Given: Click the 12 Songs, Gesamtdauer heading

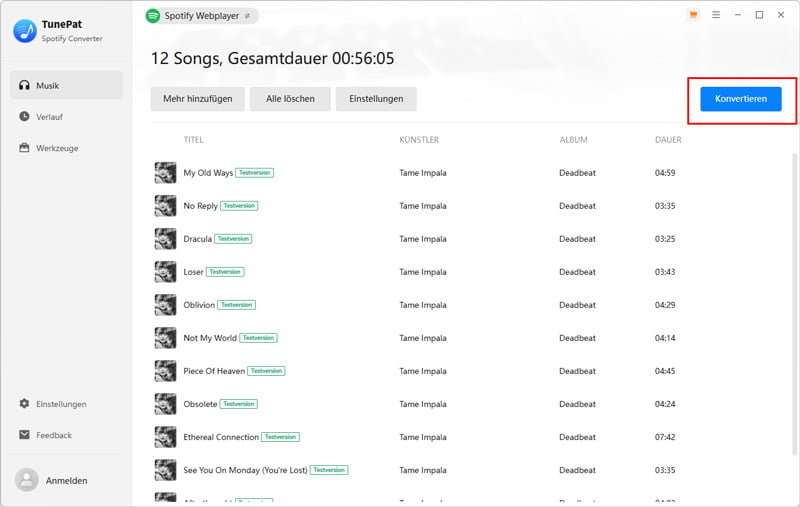Looking at the screenshot, I should (x=272, y=59).
